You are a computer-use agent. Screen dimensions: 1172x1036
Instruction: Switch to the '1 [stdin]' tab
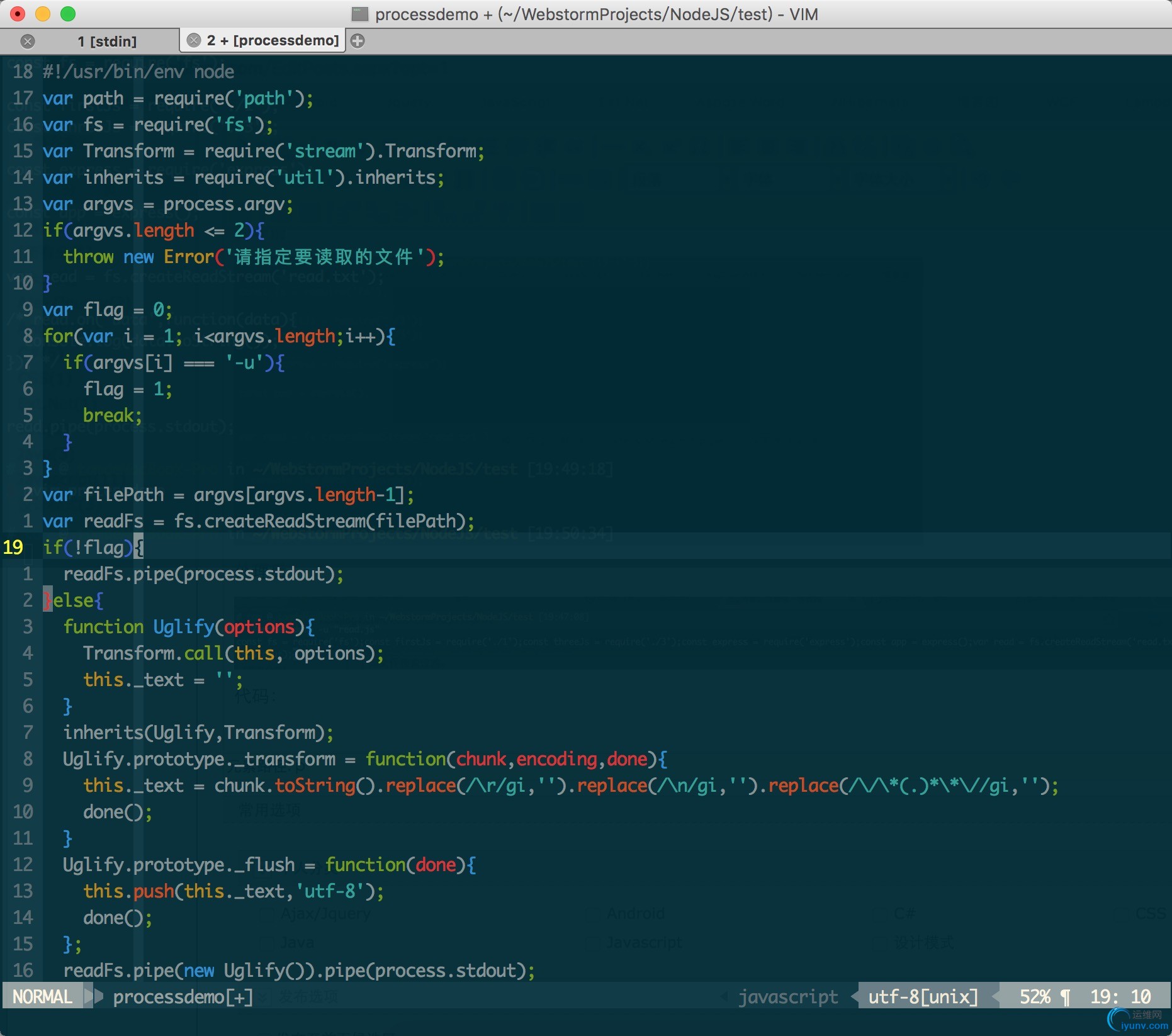[x=107, y=41]
